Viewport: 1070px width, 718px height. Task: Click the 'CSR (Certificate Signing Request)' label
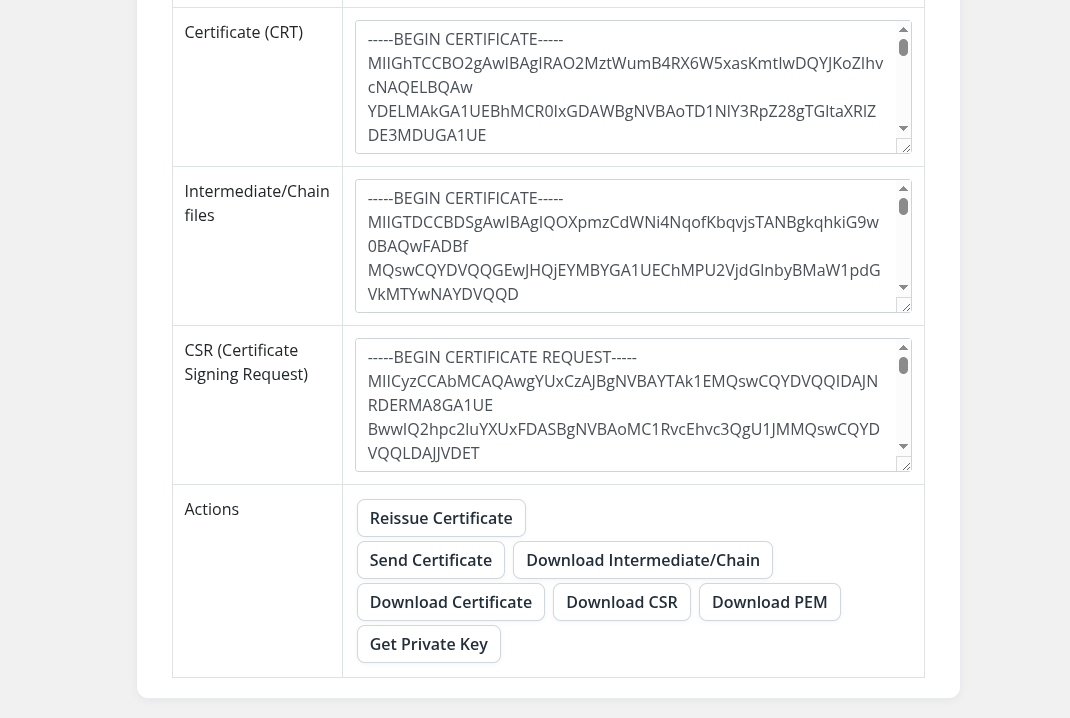(246, 362)
